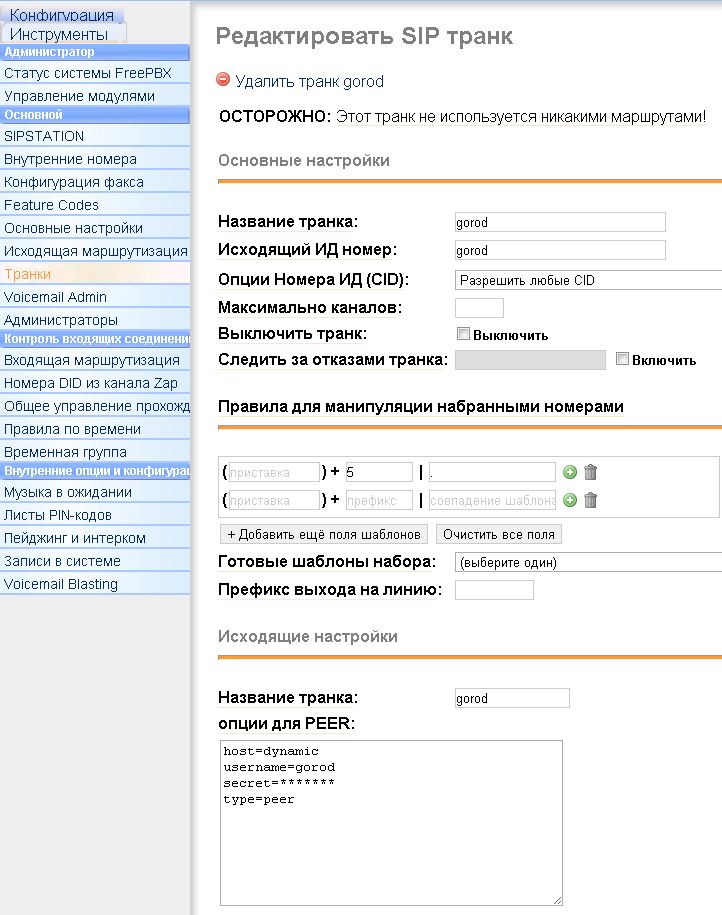
Task: Click green add icon in first dial rule row
Action: point(570,472)
